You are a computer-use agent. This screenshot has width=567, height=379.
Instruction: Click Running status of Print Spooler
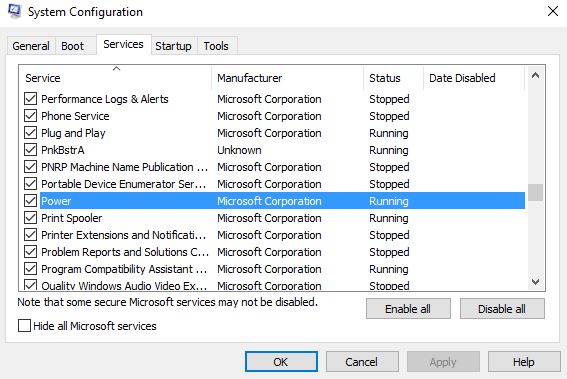click(389, 218)
